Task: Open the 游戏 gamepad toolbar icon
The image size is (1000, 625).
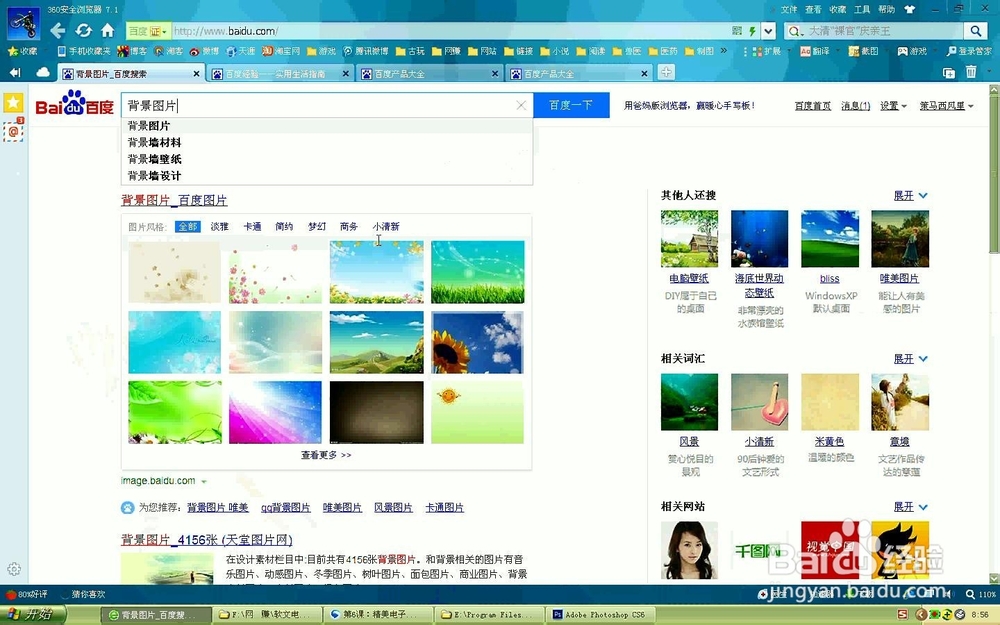Action: click(913, 51)
